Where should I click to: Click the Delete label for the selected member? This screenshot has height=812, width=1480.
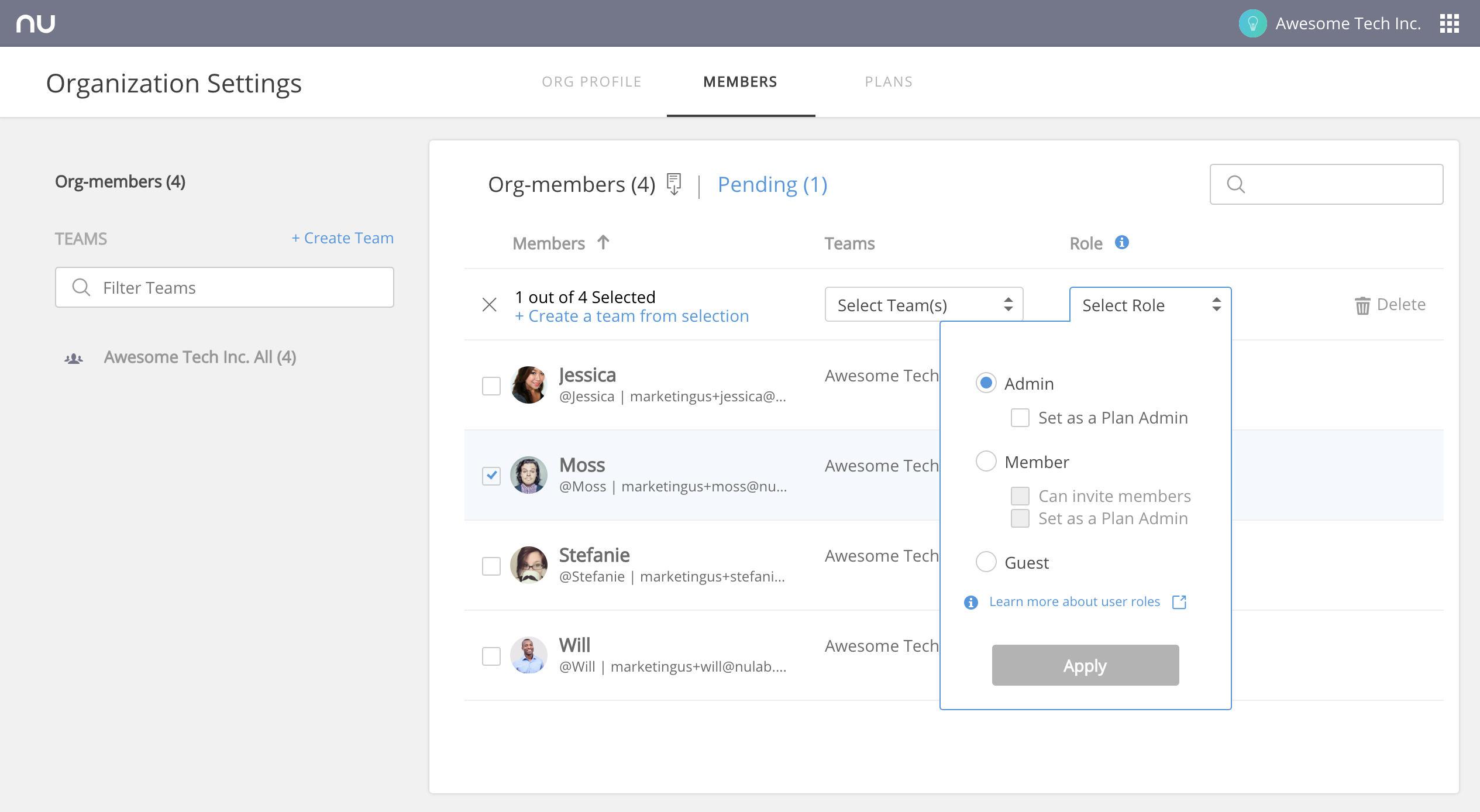tap(1401, 305)
